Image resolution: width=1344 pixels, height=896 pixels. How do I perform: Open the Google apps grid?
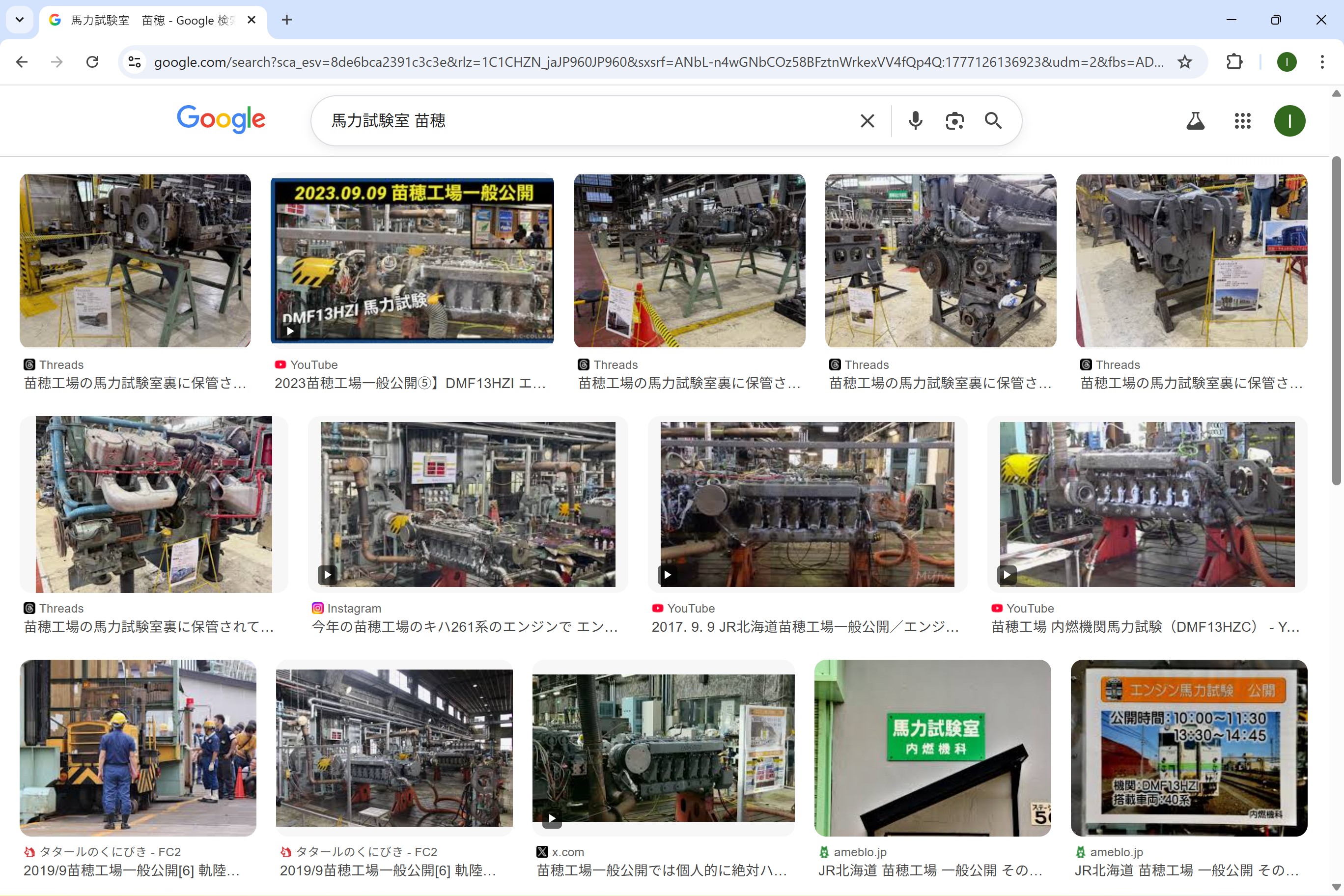(1242, 120)
